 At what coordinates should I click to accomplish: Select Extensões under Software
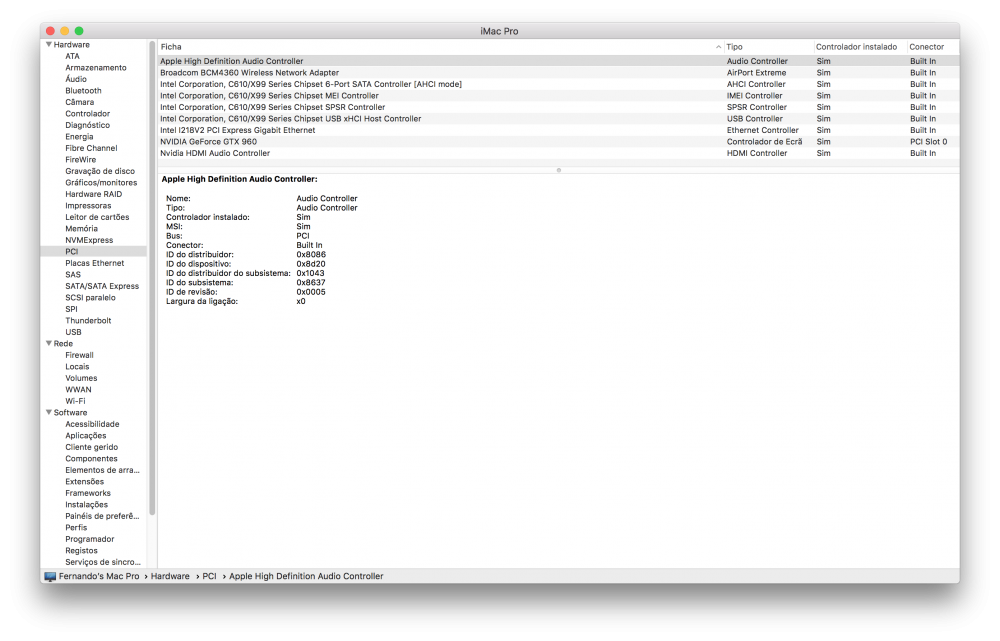[x=84, y=482]
